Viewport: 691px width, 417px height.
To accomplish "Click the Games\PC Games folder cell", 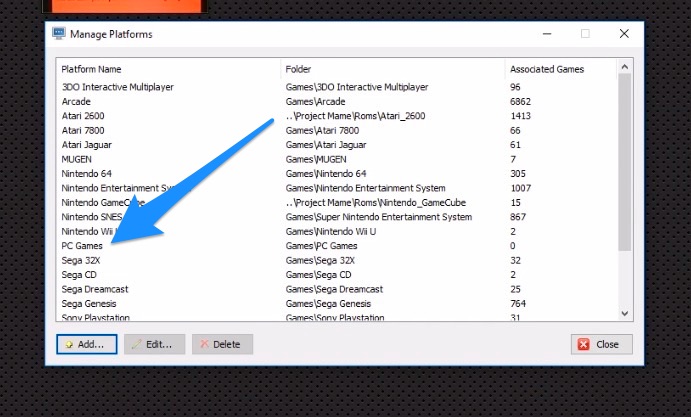I will (x=321, y=246).
